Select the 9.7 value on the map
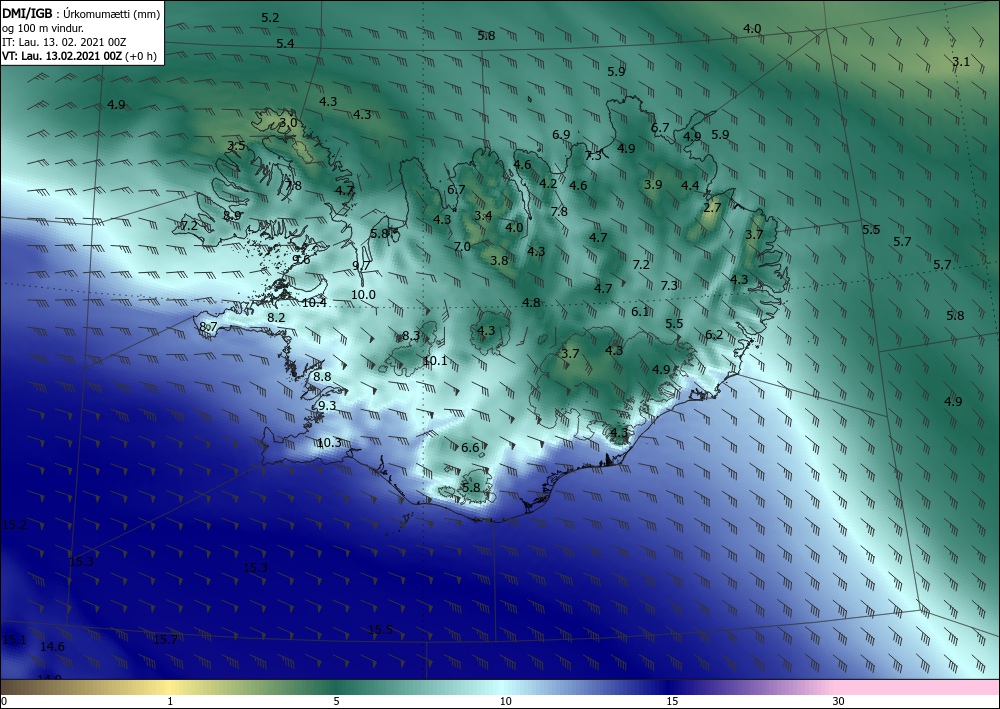 (361, 265)
